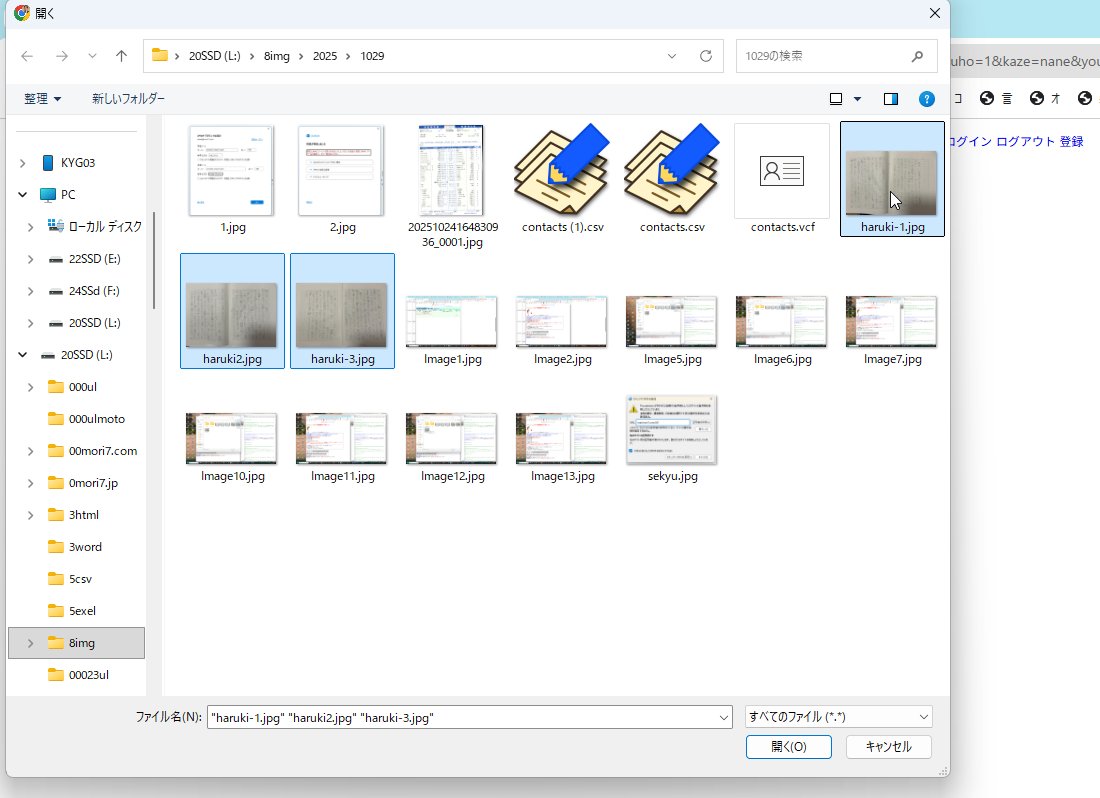Toggle the preview pane icon
The image size is (1100, 798).
(x=891, y=99)
